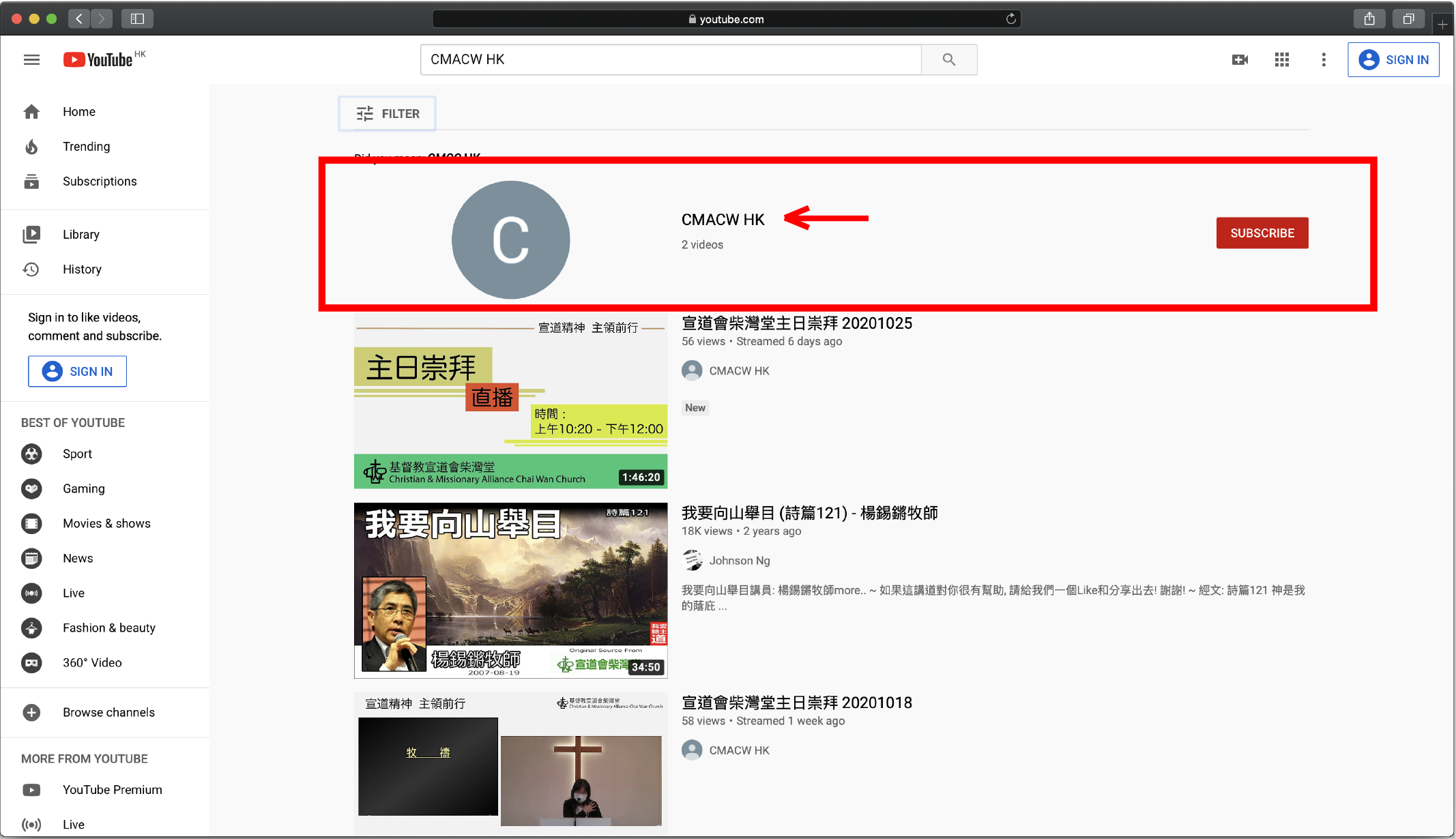The width and height of the screenshot is (1456, 839).
Task: Open Trending in sidebar
Action: pyautogui.click(x=87, y=147)
